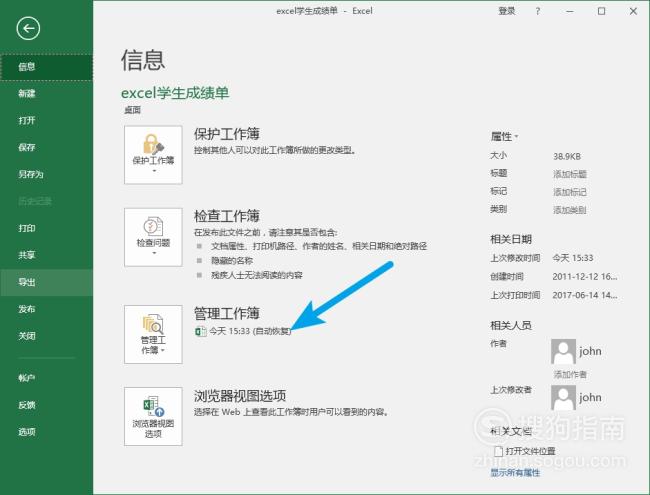650x495 pixels.
Task: Open 反馈 (Feedback) in sidebar
Action: click(x=46, y=405)
